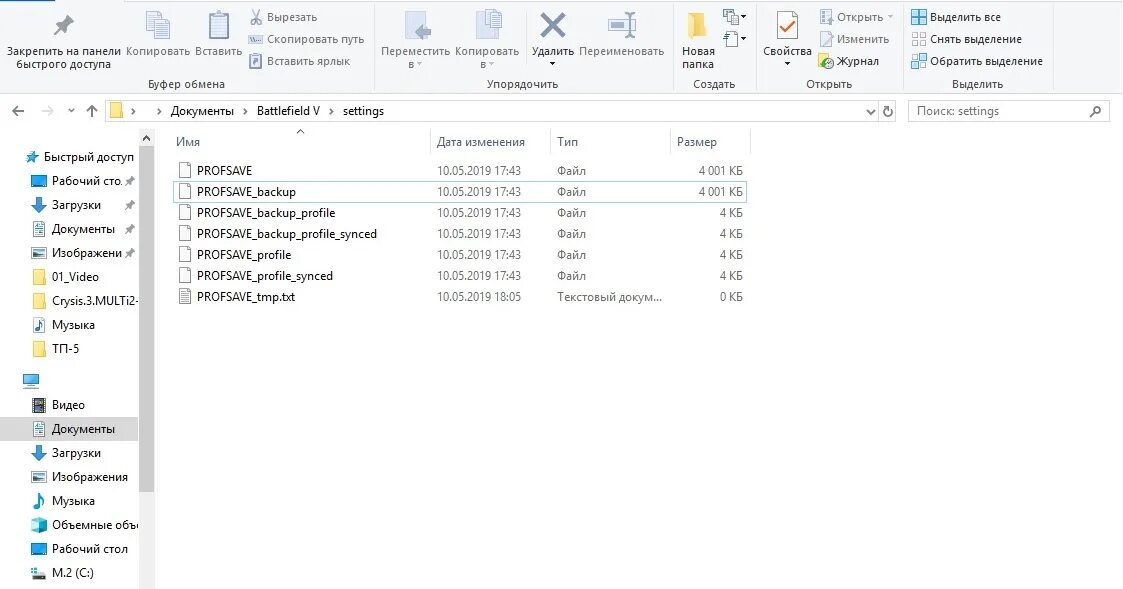The width and height of the screenshot is (1123, 589).
Task: Click Обратить выделение
Action: coord(977,62)
